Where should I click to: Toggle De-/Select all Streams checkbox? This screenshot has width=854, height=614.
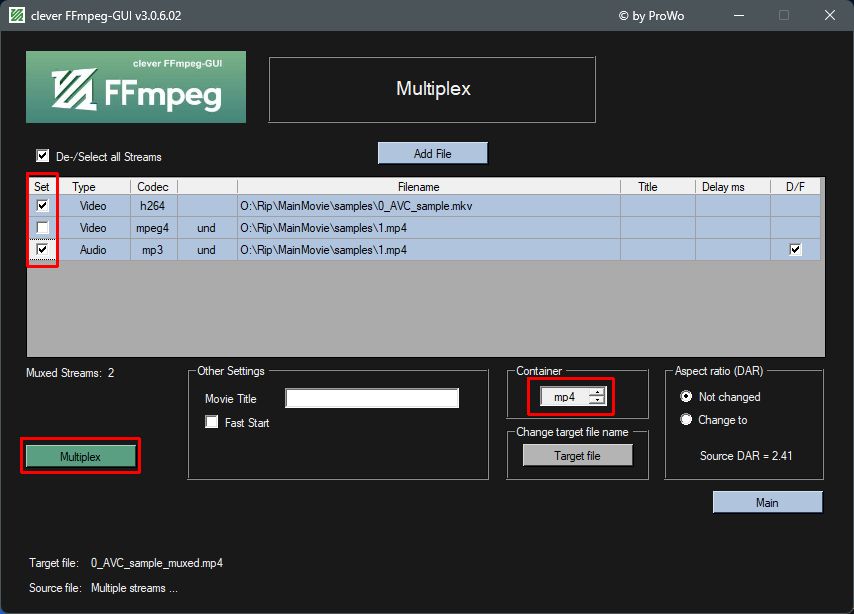coord(42,156)
